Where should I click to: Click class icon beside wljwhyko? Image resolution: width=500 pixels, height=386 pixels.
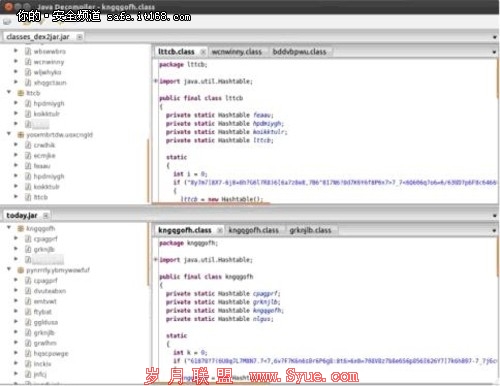(x=28, y=72)
